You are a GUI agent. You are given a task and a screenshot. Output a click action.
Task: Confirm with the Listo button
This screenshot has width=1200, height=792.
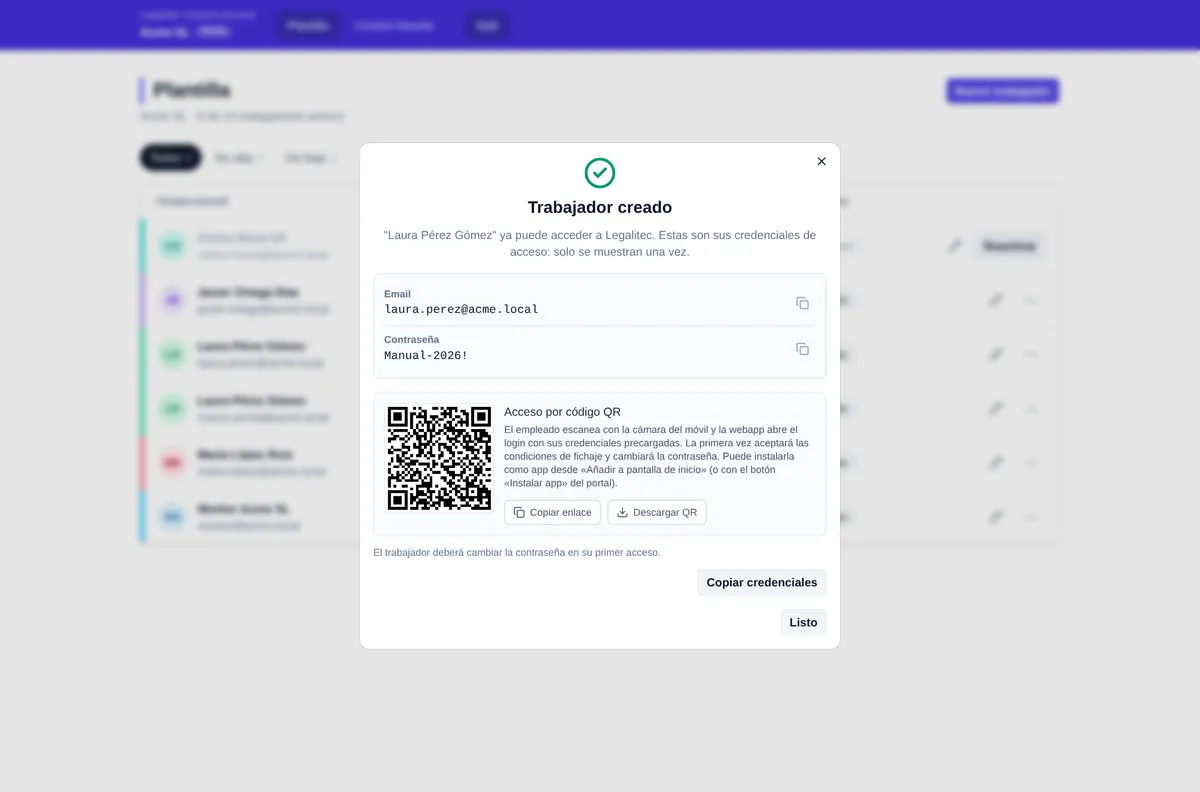click(x=803, y=622)
